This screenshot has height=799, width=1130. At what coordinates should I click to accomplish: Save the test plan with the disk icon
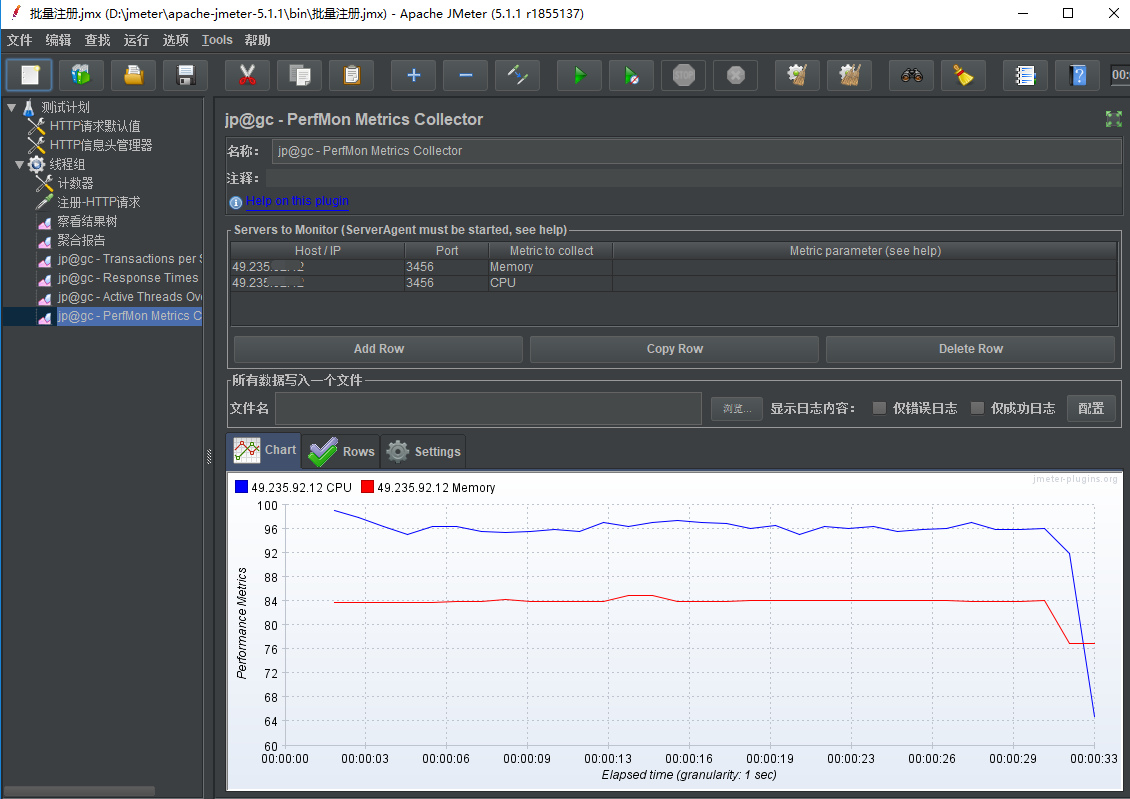(x=185, y=75)
